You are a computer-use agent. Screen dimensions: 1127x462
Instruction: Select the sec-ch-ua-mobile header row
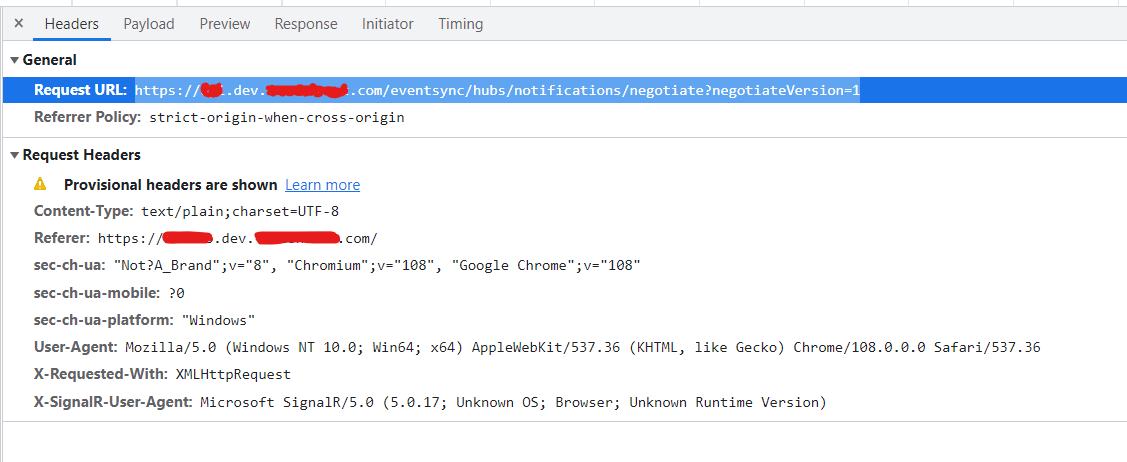pyautogui.click(x=109, y=293)
